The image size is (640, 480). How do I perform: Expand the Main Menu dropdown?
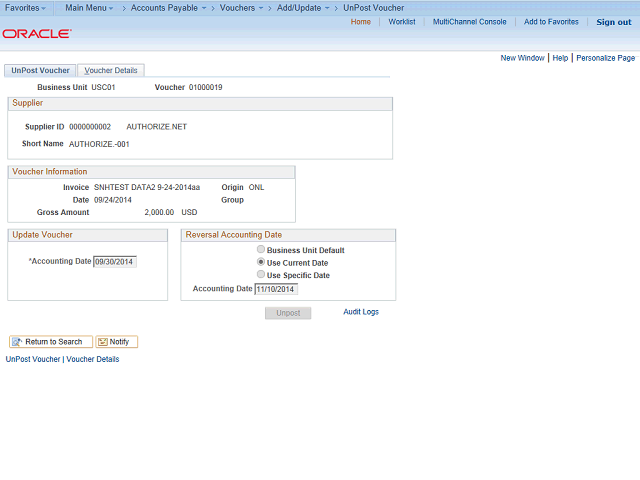[x=89, y=8]
